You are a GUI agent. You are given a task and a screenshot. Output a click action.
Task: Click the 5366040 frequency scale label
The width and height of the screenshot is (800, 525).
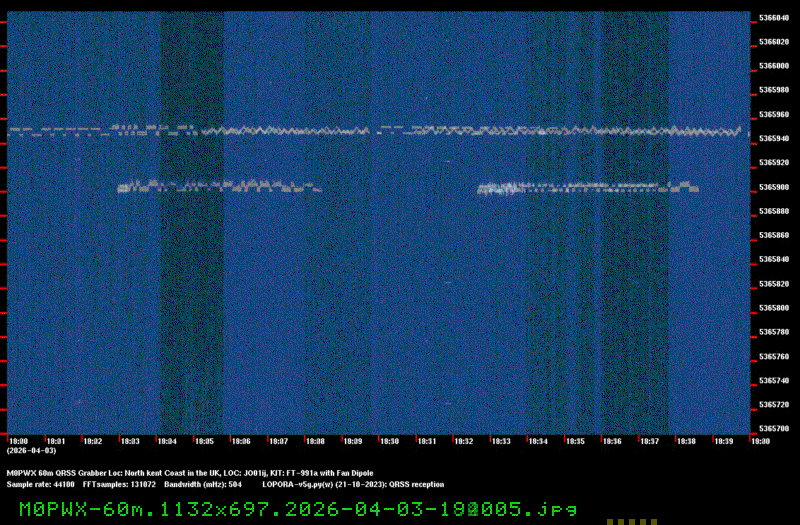click(774, 18)
